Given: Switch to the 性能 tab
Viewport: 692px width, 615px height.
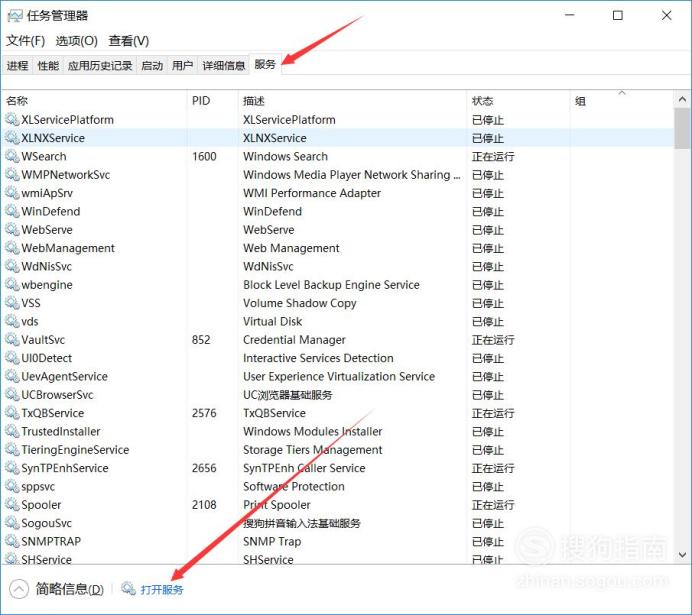Looking at the screenshot, I should tap(48, 66).
